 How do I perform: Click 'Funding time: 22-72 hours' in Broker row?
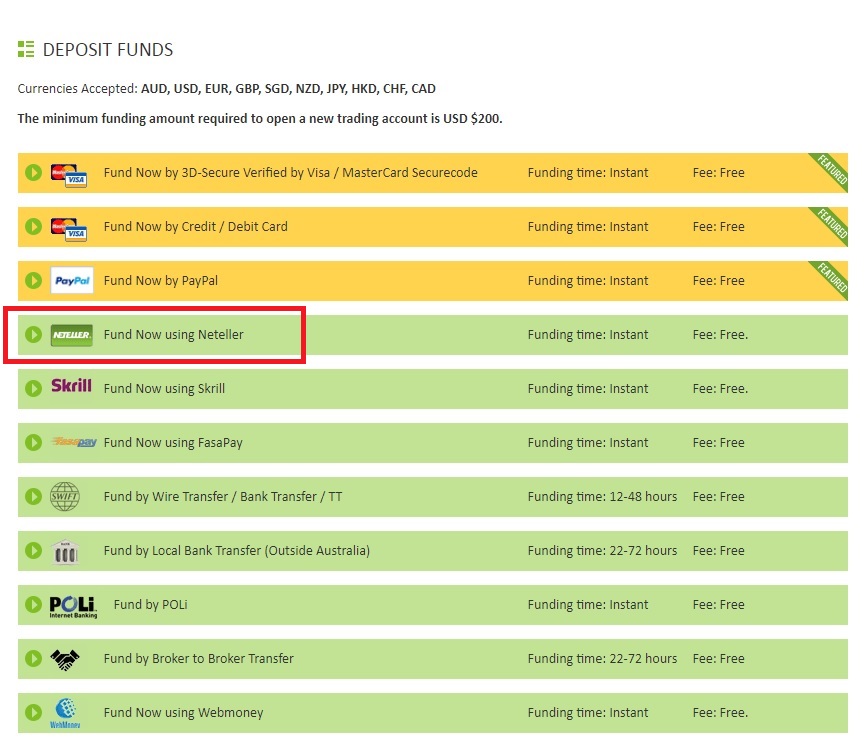[602, 659]
